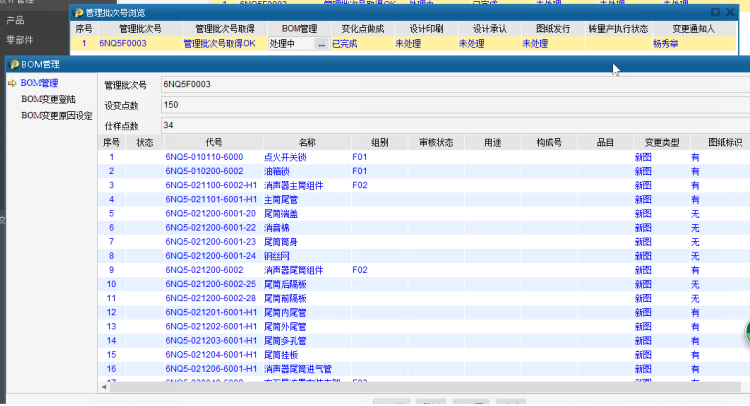Click the 设变点数 field showing 150
Image resolution: width=750 pixels, height=406 pixels.
300,104
